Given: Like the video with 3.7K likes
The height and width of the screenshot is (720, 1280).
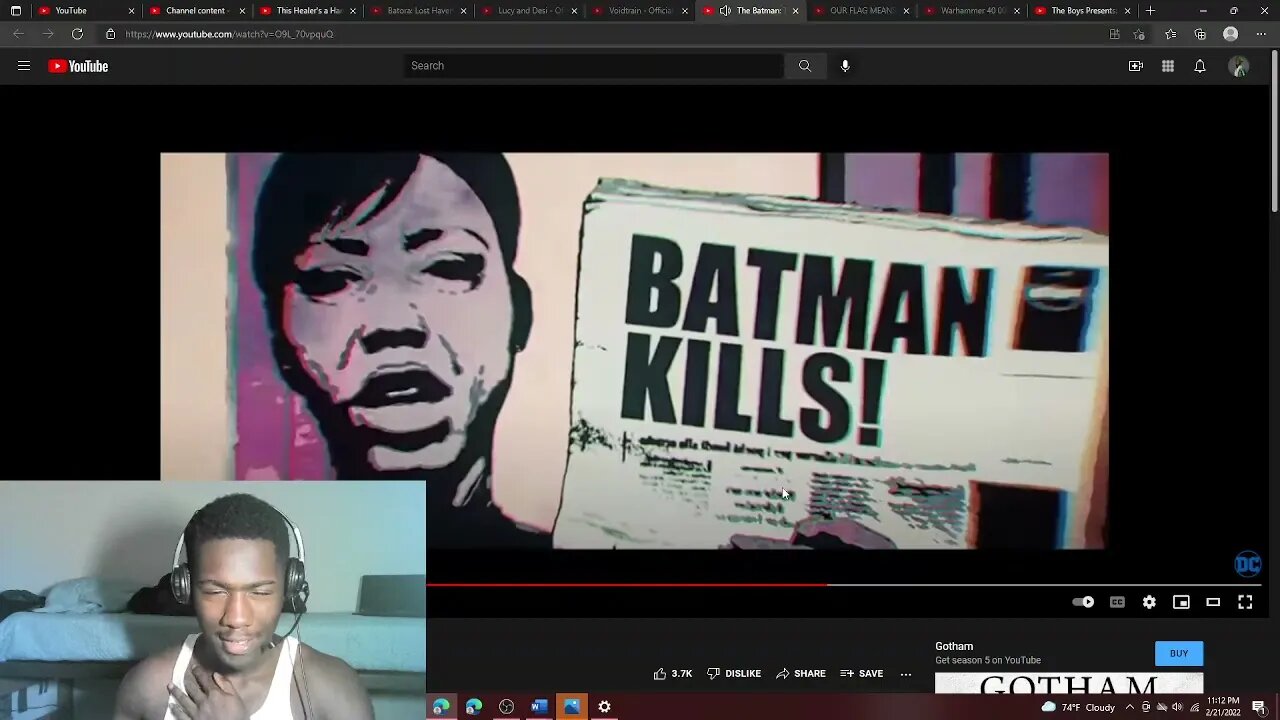Looking at the screenshot, I should [672, 674].
